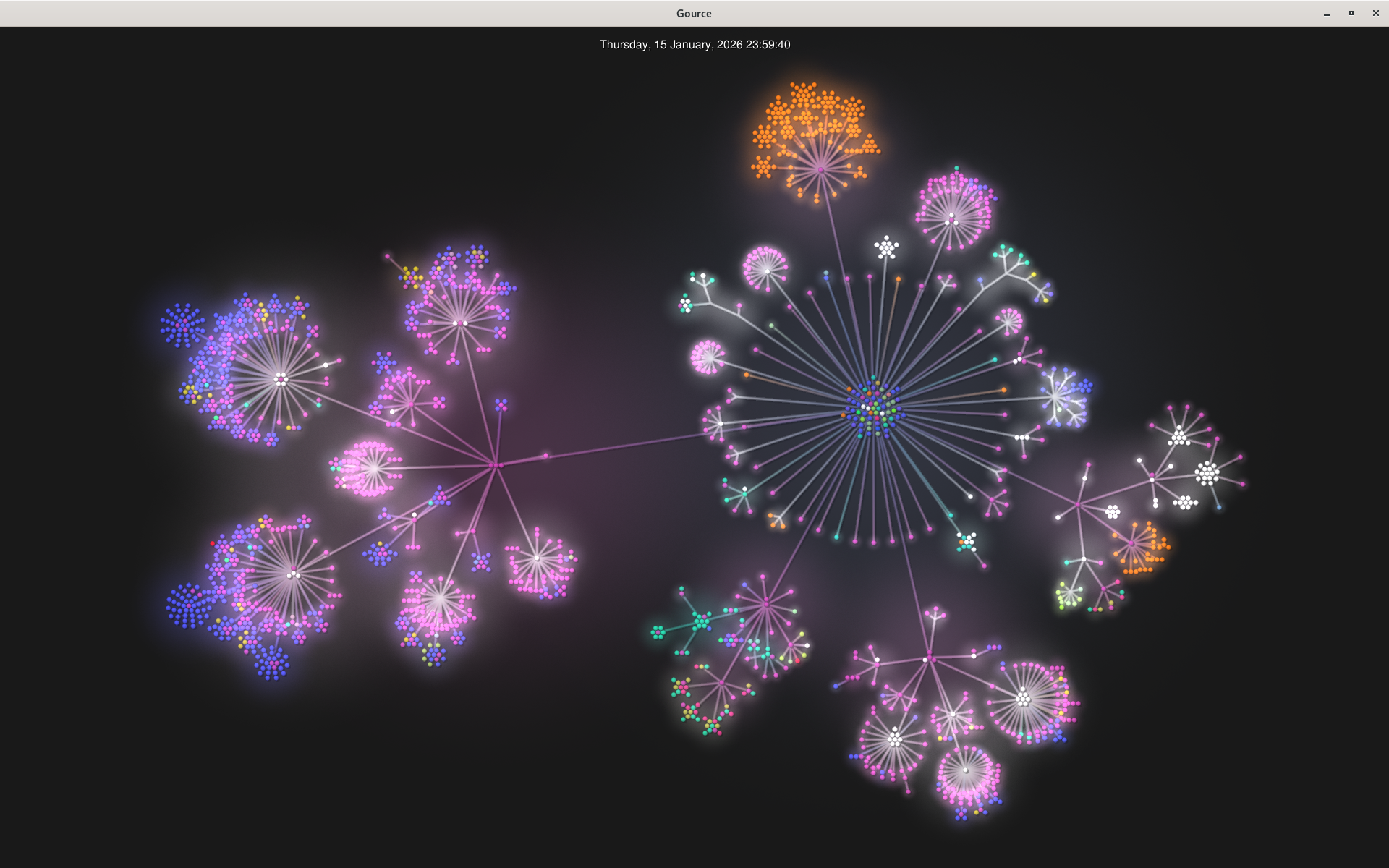1389x868 pixels.
Task: Click the date and time caption at top
Action: point(694,45)
